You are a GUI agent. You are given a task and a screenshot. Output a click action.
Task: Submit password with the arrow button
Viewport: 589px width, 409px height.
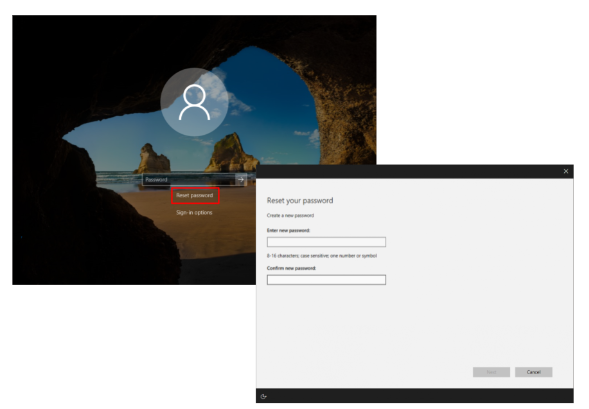tap(241, 180)
